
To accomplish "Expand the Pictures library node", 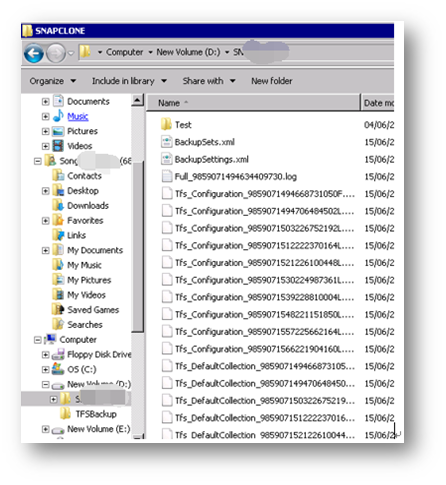I will point(45,131).
